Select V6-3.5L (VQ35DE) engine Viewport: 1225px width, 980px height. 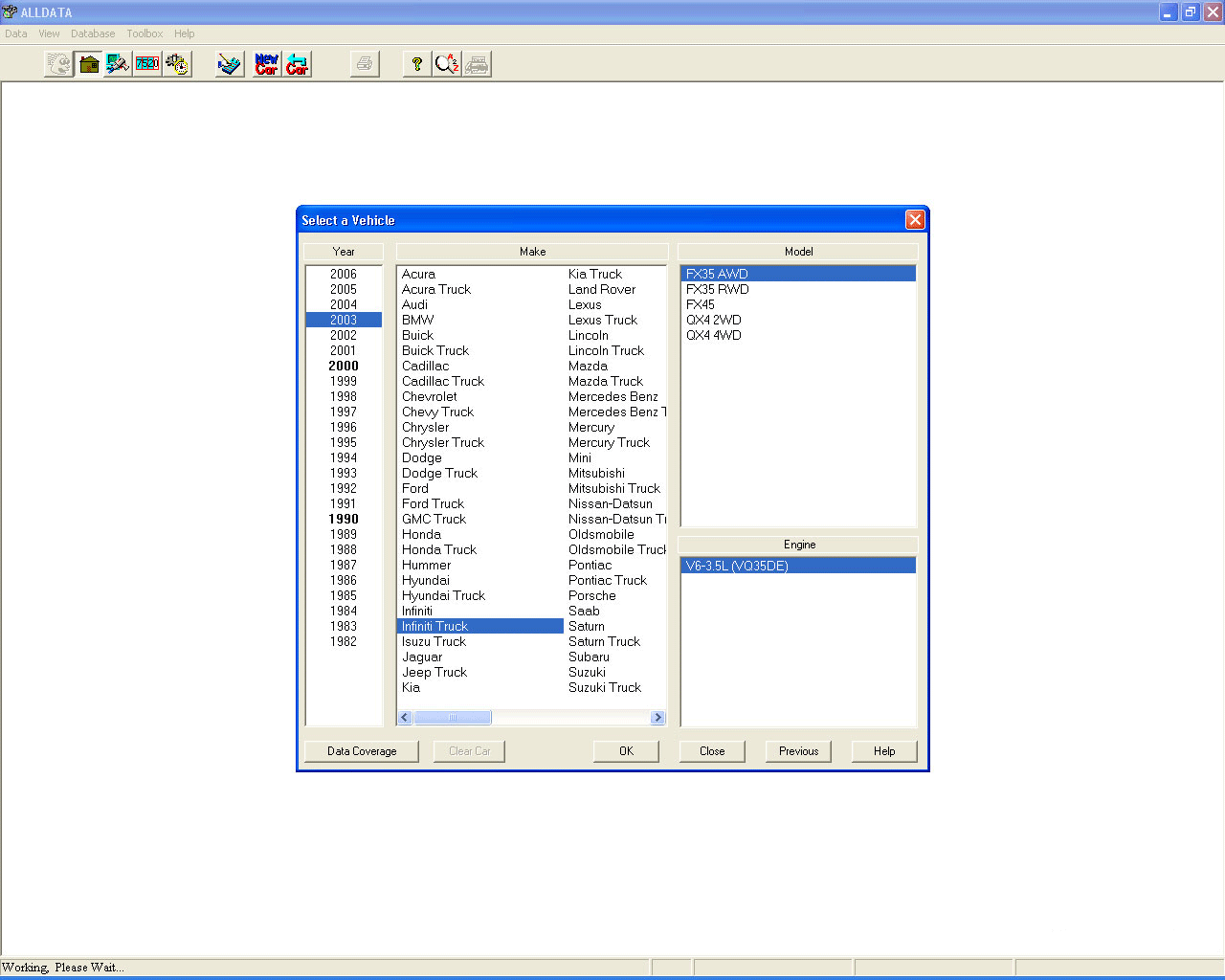click(x=798, y=566)
